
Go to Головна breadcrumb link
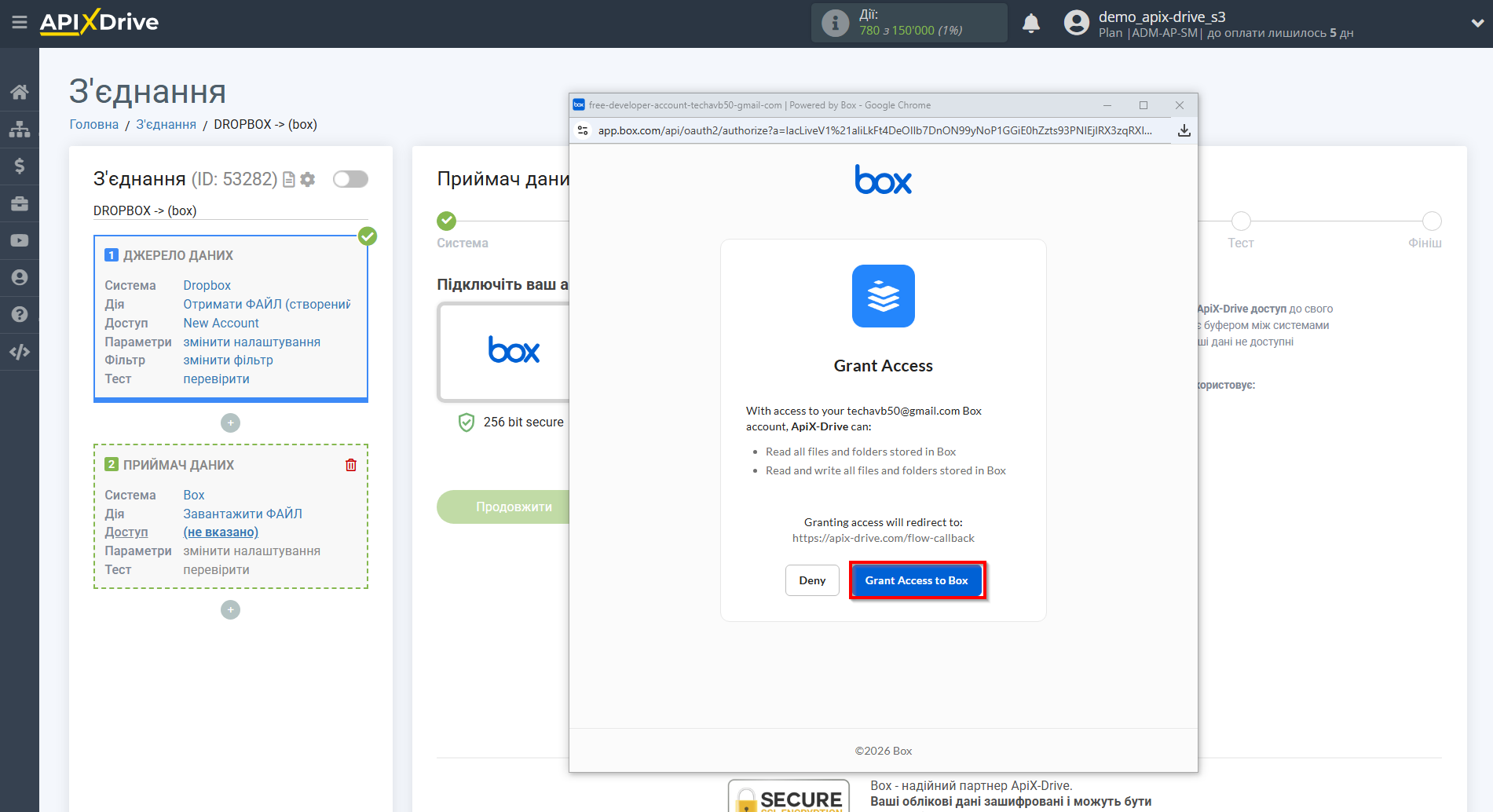93,124
